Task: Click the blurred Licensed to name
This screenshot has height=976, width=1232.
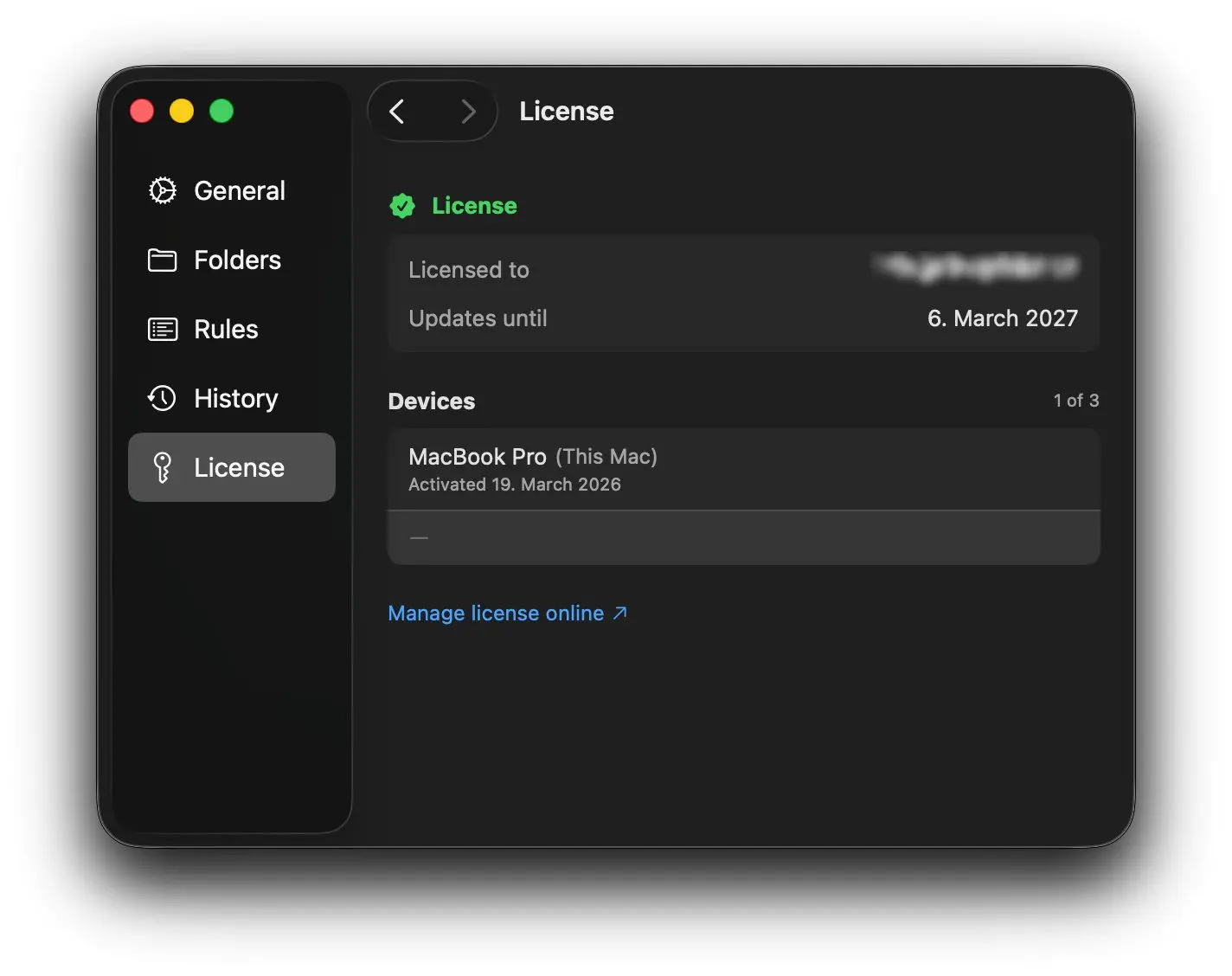Action: pyautogui.click(x=976, y=268)
